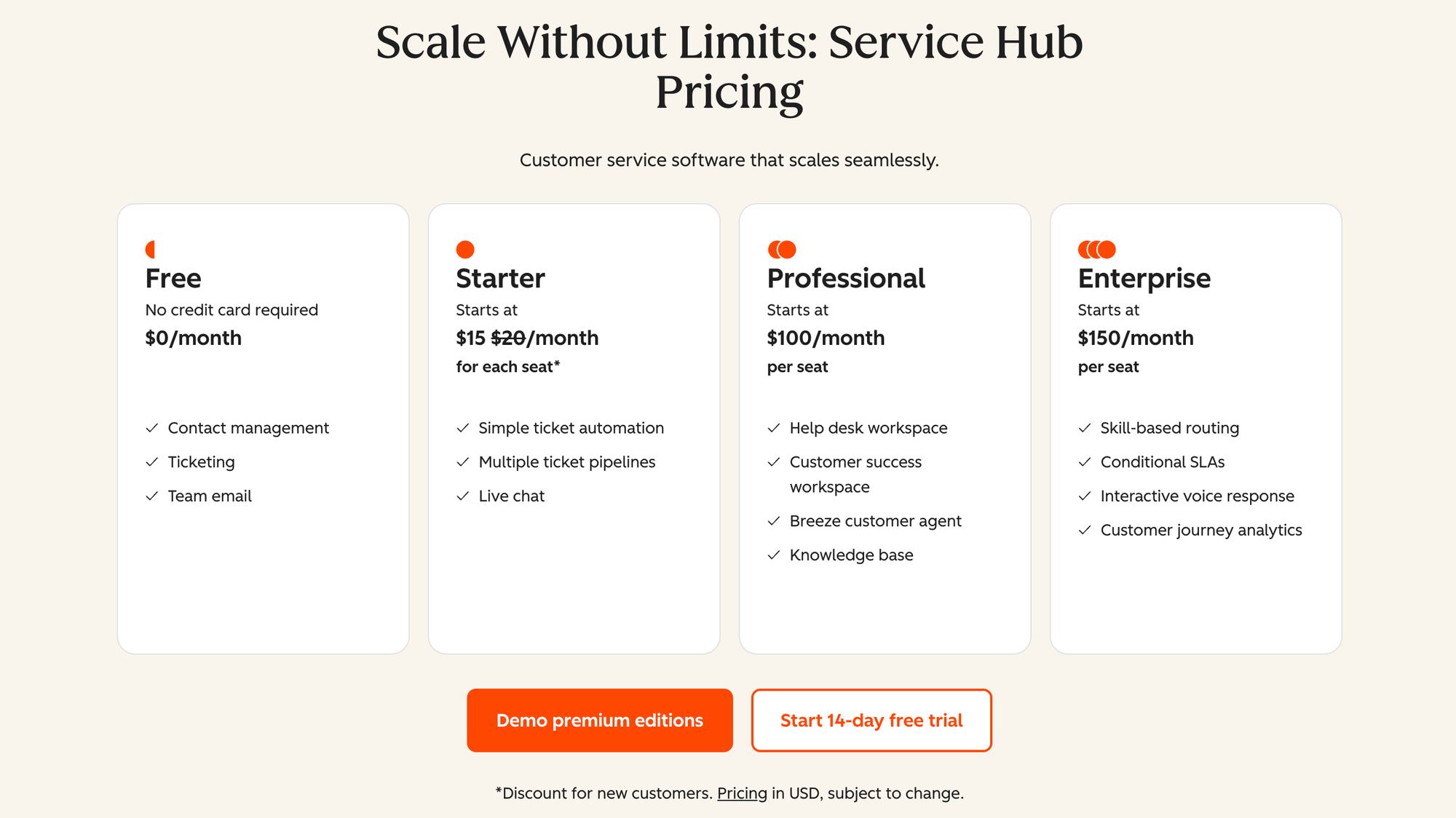
Task: Click the checkmark beside Knowledge base
Action: tap(773, 555)
